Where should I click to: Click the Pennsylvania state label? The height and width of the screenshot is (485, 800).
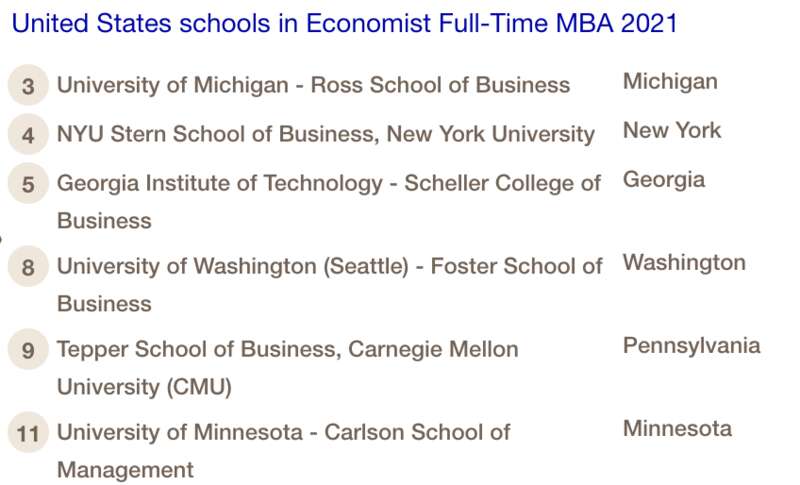(691, 346)
